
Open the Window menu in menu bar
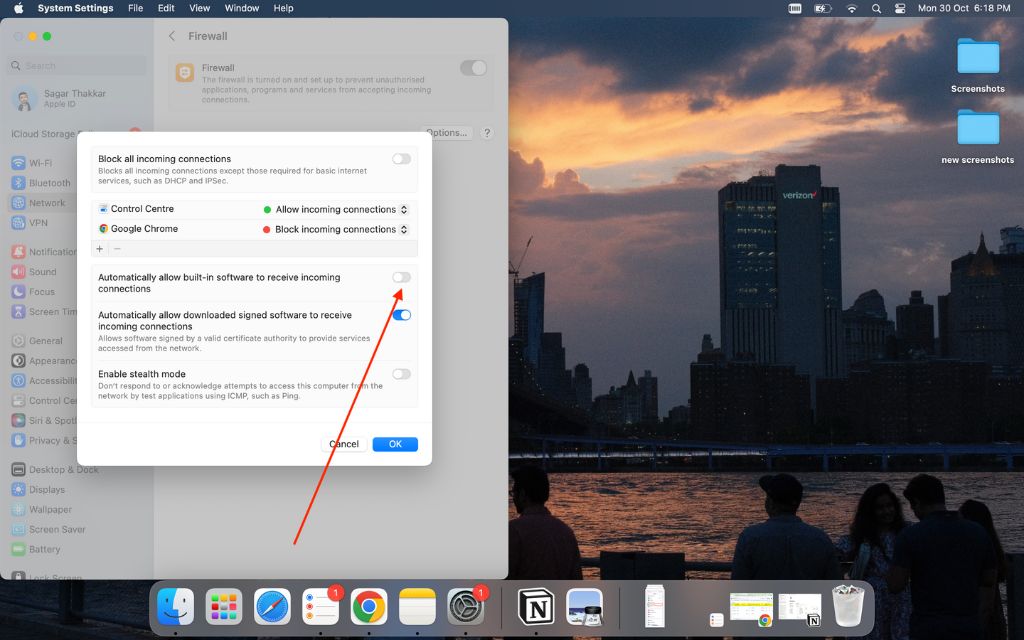(x=242, y=8)
